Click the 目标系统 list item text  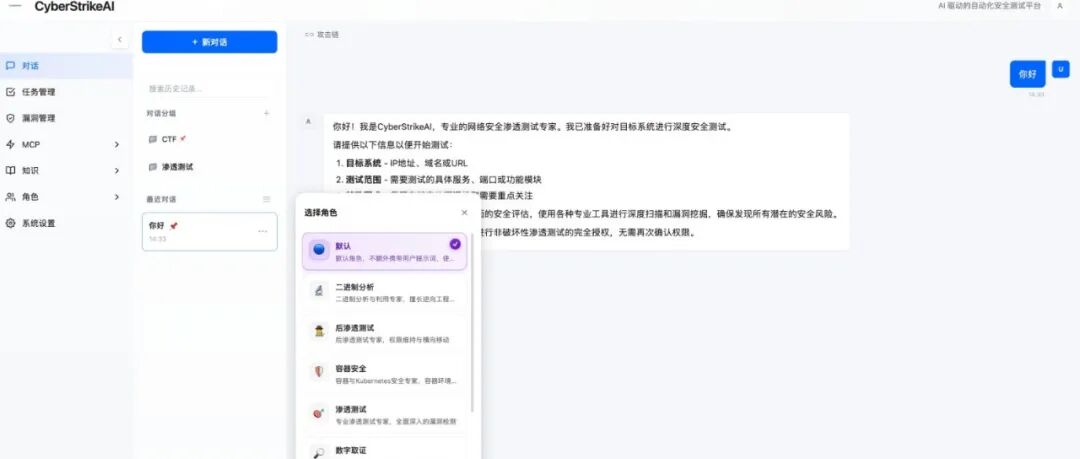click(406, 163)
